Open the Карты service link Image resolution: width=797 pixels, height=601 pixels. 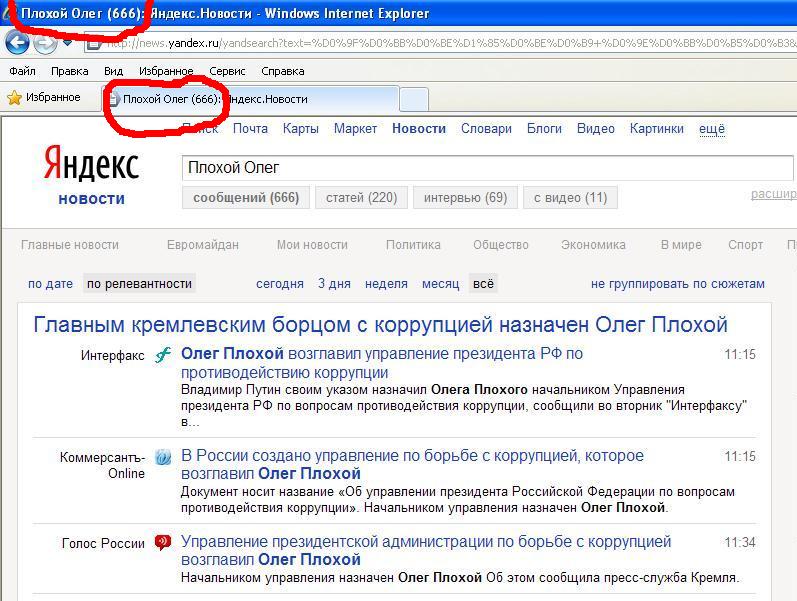coord(300,129)
